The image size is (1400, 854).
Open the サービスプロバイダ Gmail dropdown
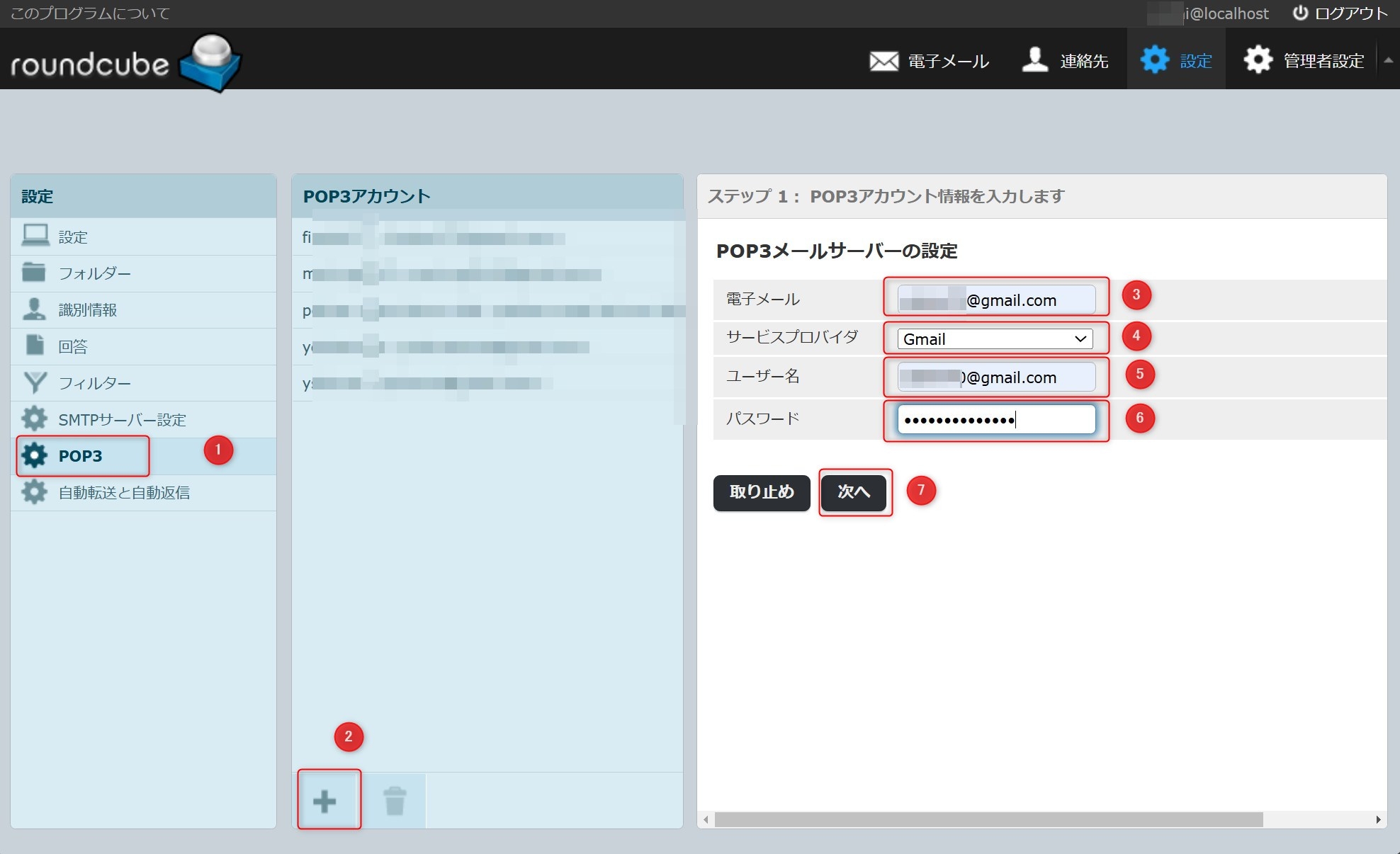pos(995,339)
